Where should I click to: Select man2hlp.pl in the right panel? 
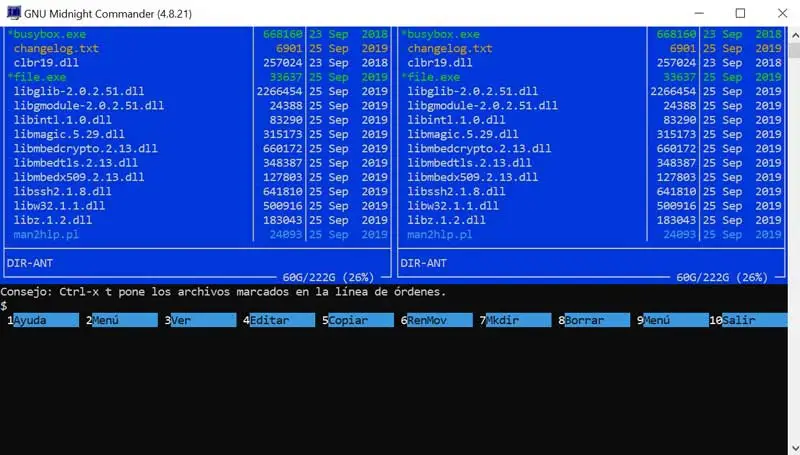440,234
